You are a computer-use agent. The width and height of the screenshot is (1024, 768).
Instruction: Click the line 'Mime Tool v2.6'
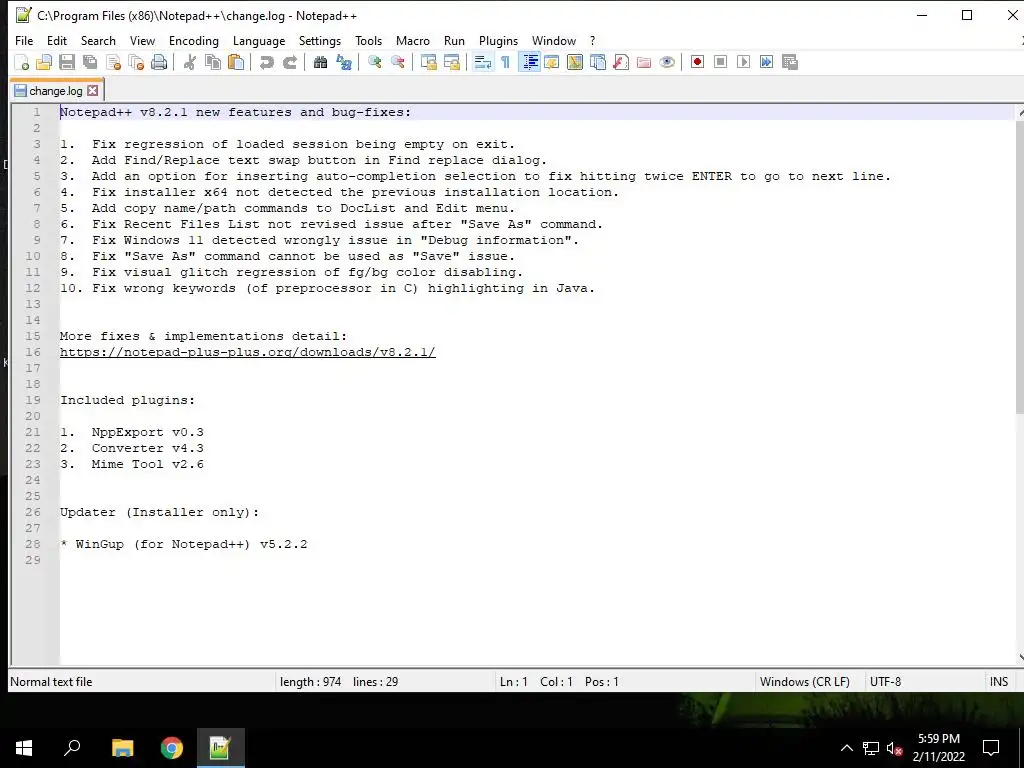pos(148,464)
